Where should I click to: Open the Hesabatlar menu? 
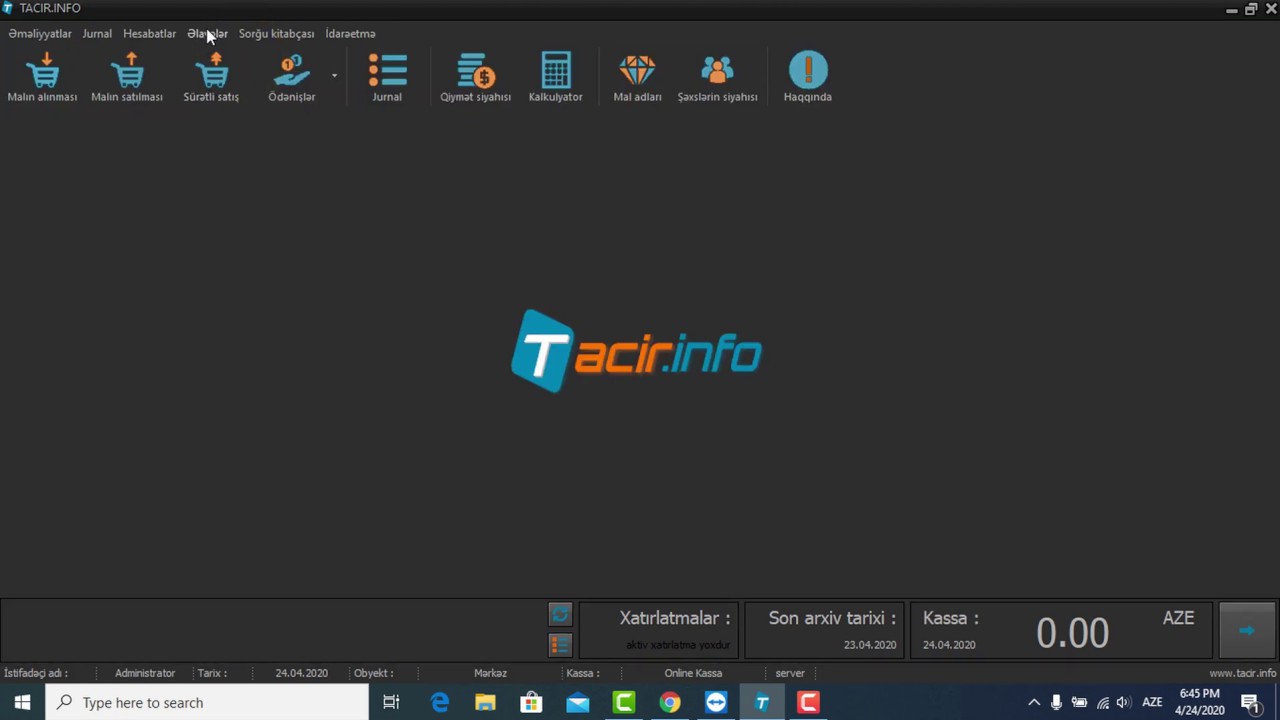(x=149, y=34)
